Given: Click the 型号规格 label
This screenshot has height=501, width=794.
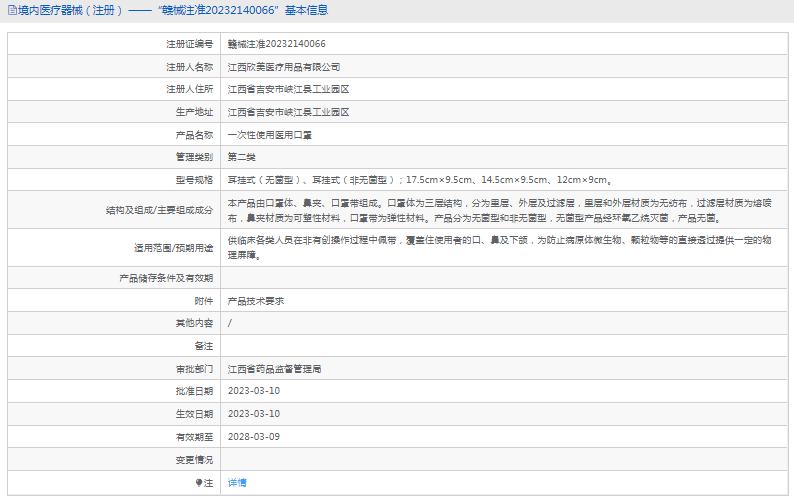Looking at the screenshot, I should click(194, 180).
